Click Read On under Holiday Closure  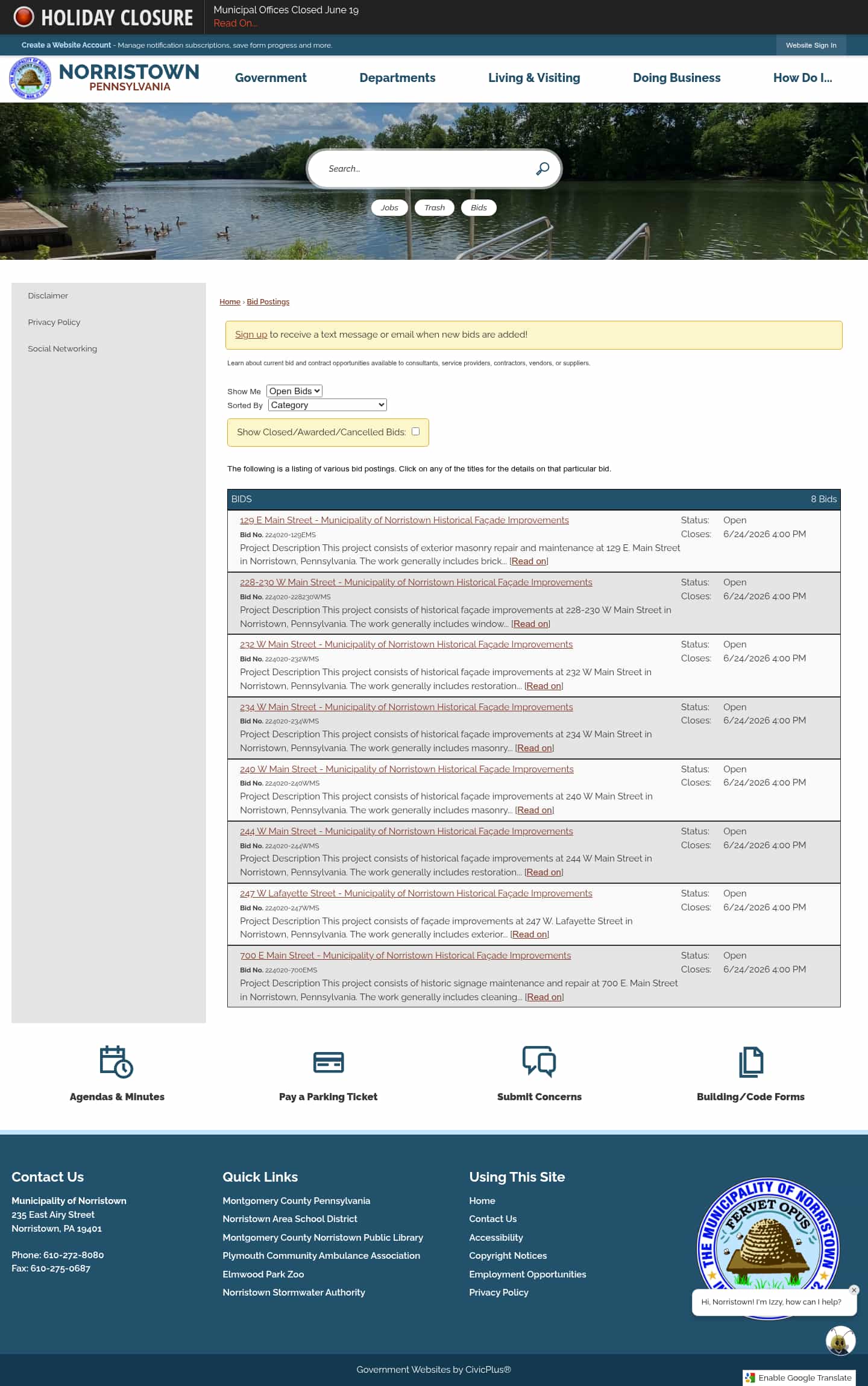[x=235, y=23]
